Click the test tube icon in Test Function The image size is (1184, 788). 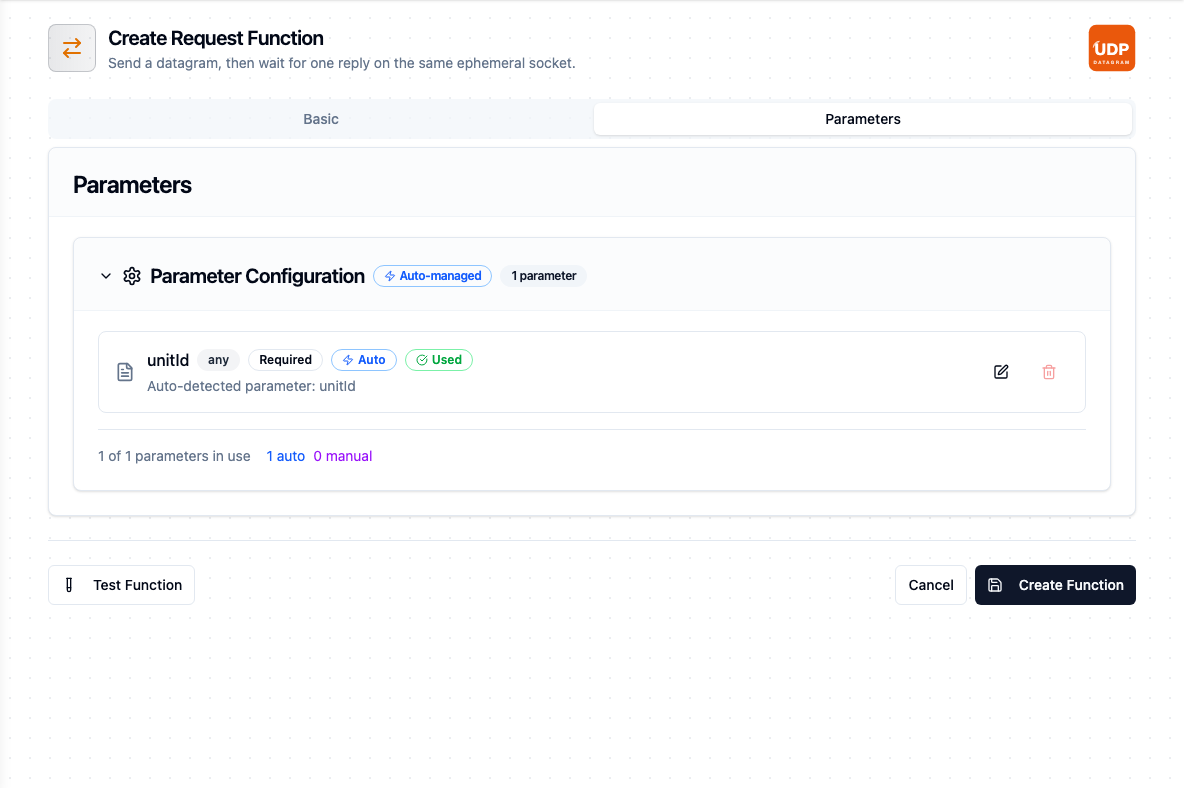69,585
